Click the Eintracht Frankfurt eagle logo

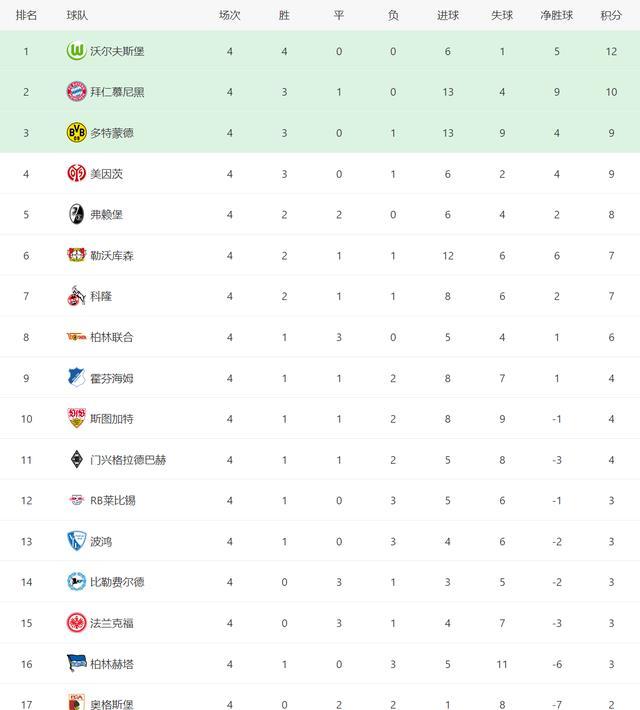click(x=76, y=623)
